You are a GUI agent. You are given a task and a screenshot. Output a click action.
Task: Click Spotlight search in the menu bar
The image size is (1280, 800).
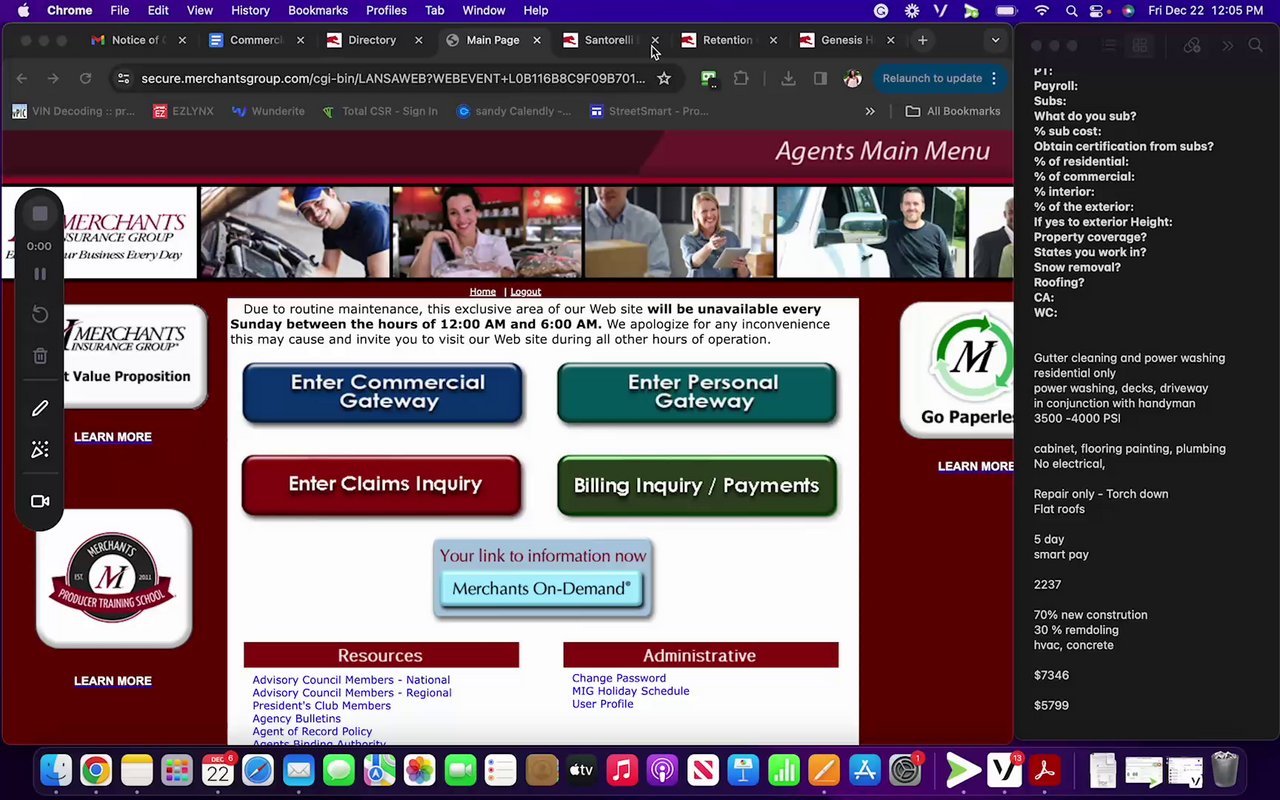[x=1071, y=10]
